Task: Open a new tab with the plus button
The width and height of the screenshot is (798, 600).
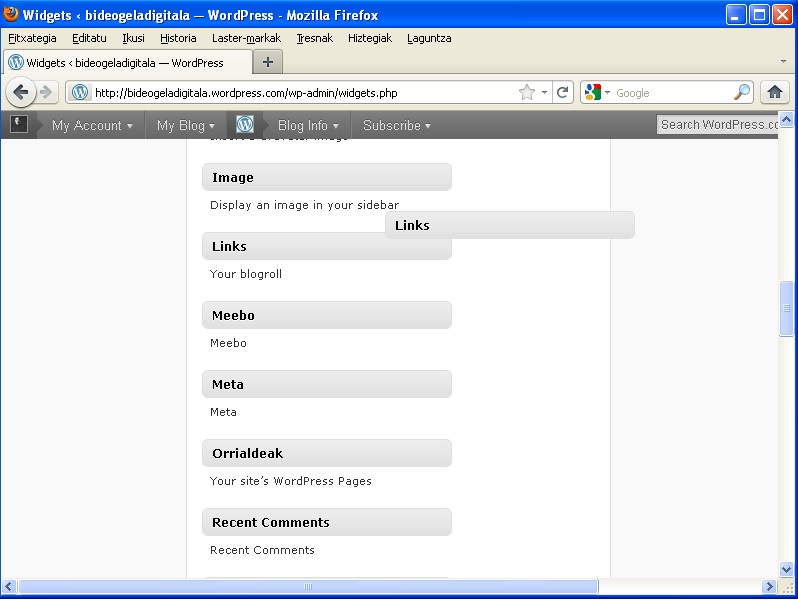Action: [x=268, y=62]
